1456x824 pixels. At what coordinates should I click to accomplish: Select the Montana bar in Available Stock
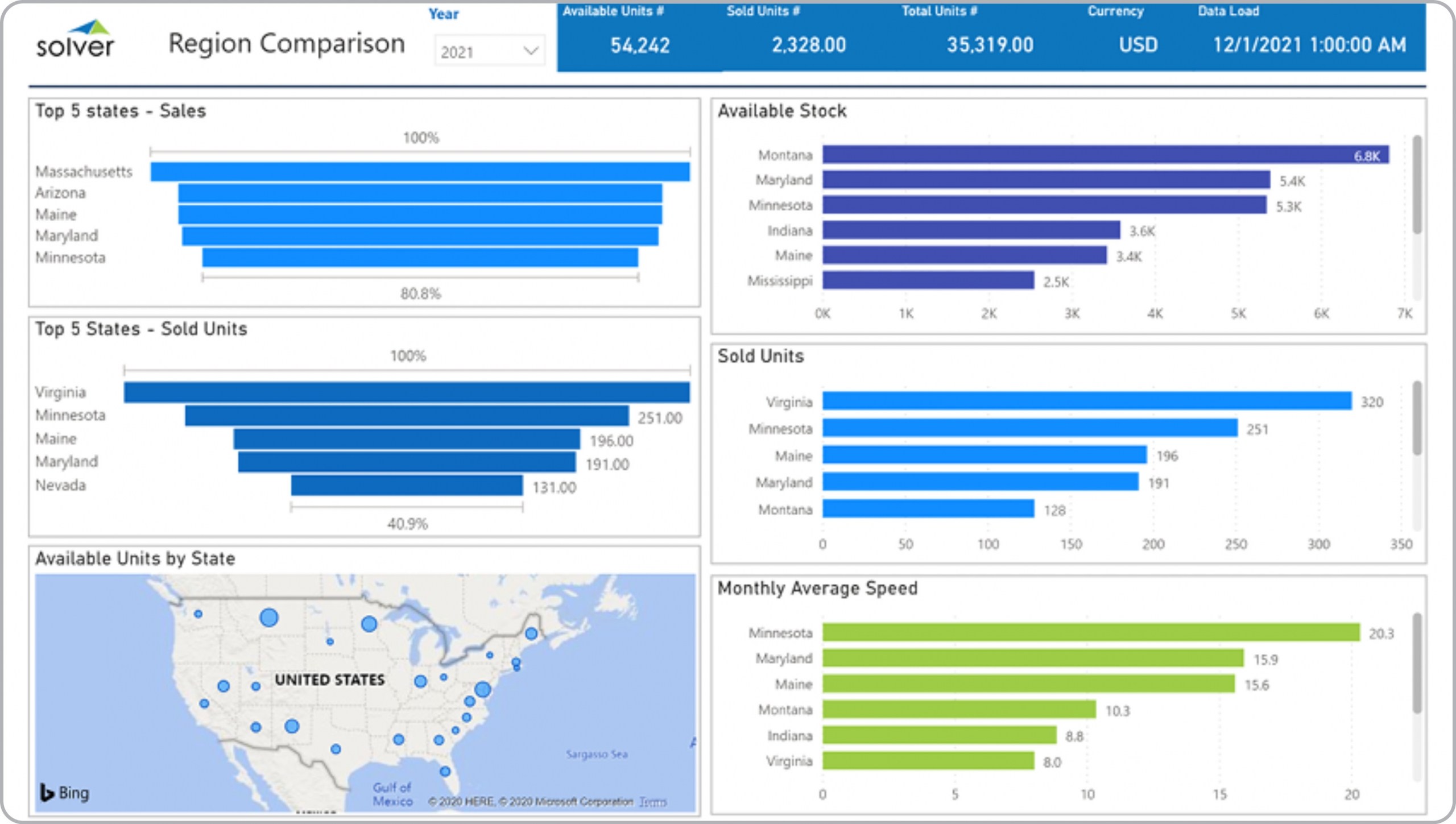click(x=1105, y=155)
